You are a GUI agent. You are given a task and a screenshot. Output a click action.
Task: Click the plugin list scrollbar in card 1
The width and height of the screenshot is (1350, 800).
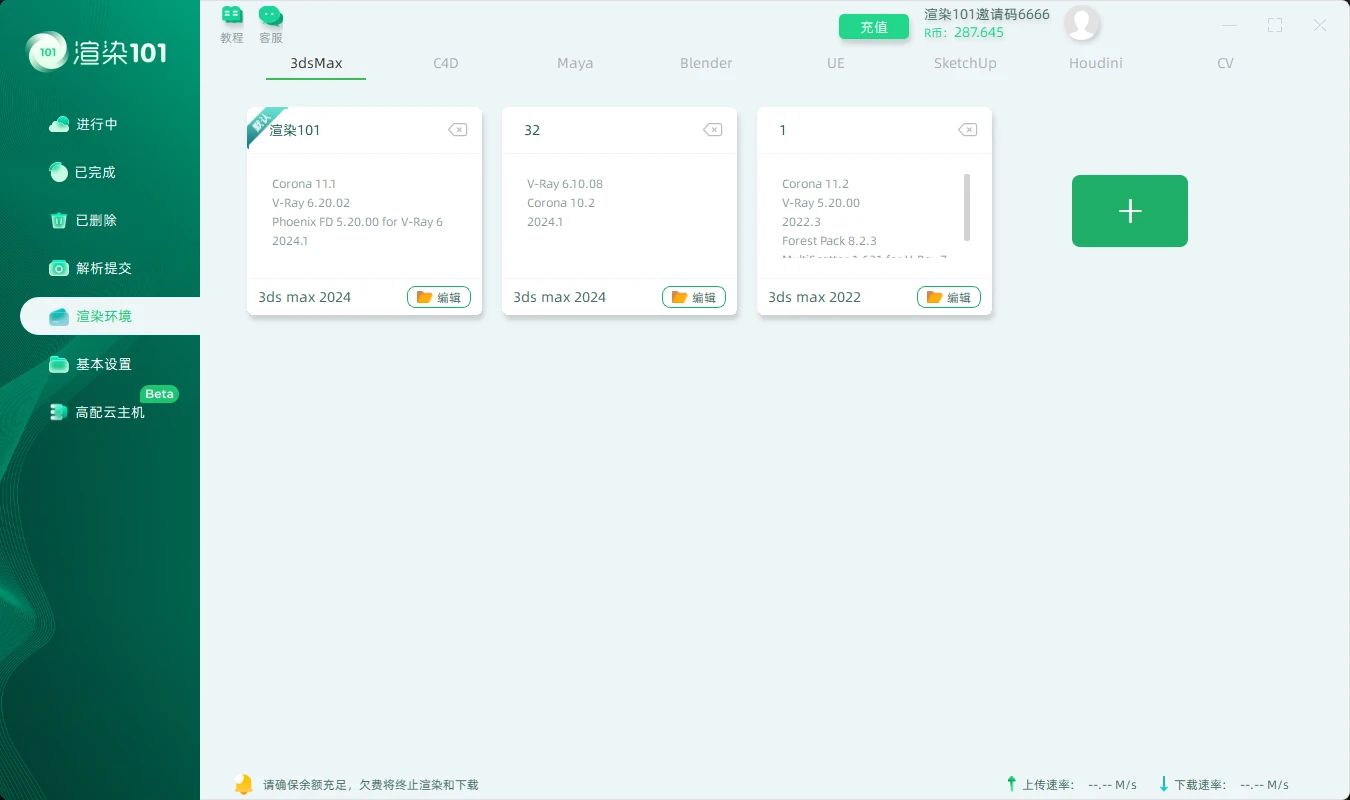(967, 207)
